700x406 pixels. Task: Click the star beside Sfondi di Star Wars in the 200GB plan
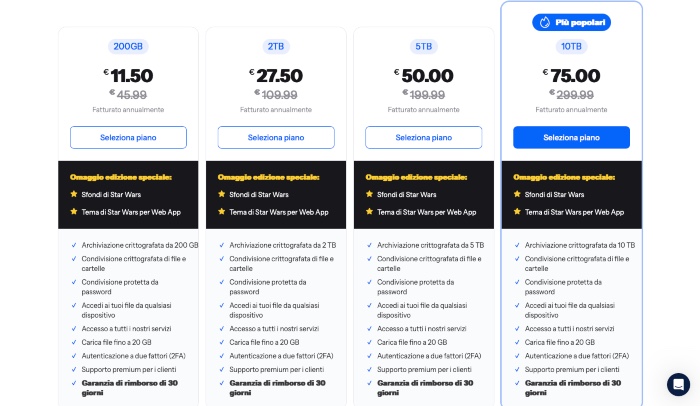[74, 194]
